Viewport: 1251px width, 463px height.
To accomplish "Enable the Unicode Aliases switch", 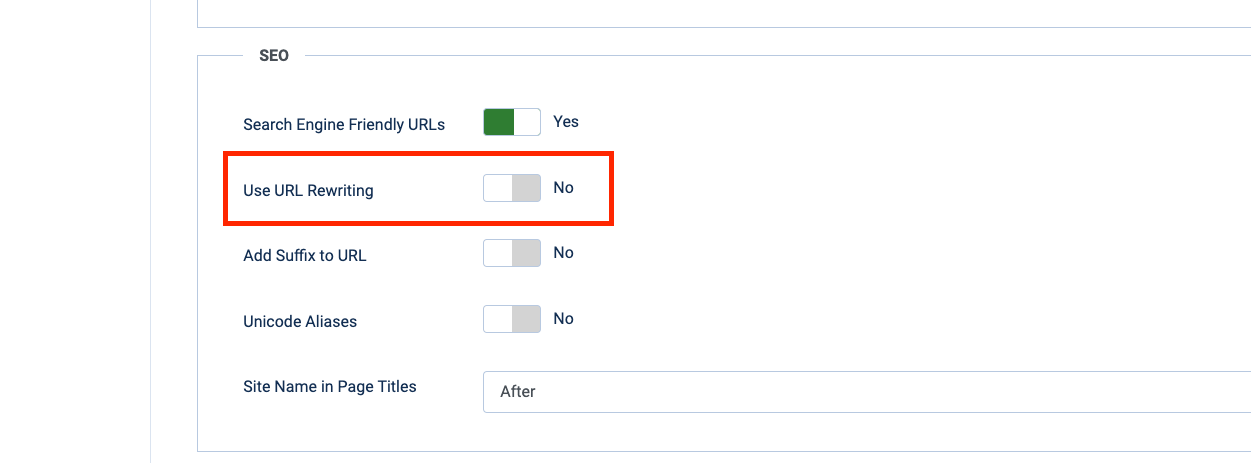I will 511,320.
